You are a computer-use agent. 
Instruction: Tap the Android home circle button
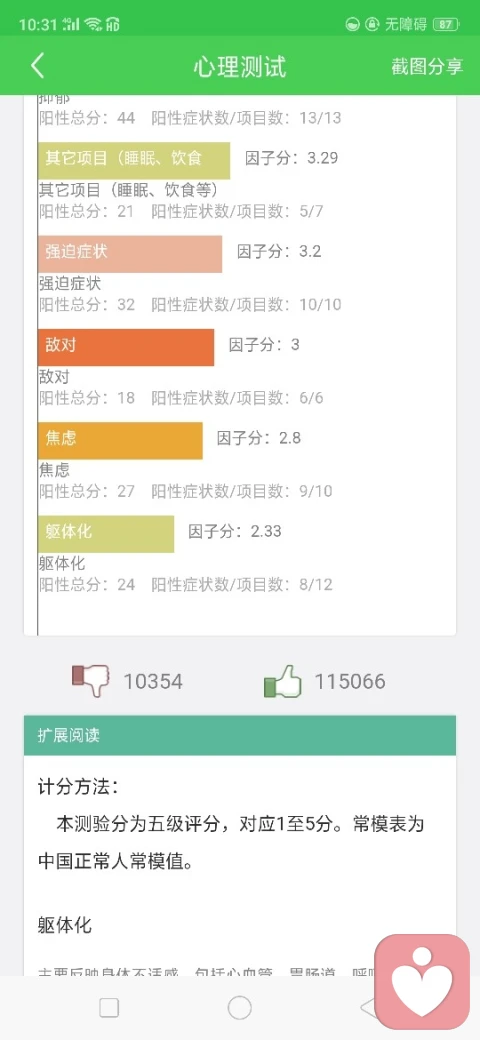[239, 1008]
